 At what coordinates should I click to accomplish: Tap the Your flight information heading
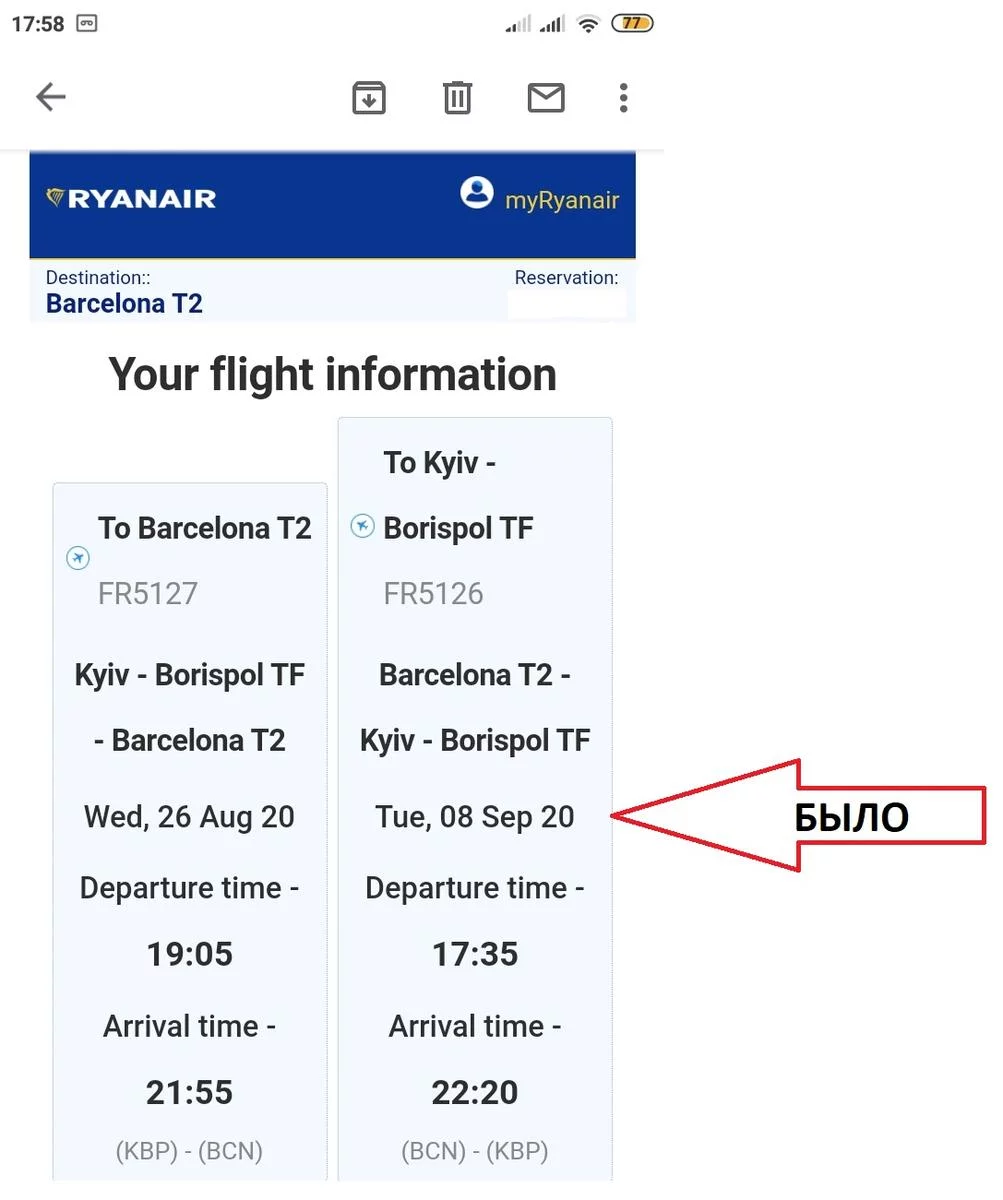(332, 375)
